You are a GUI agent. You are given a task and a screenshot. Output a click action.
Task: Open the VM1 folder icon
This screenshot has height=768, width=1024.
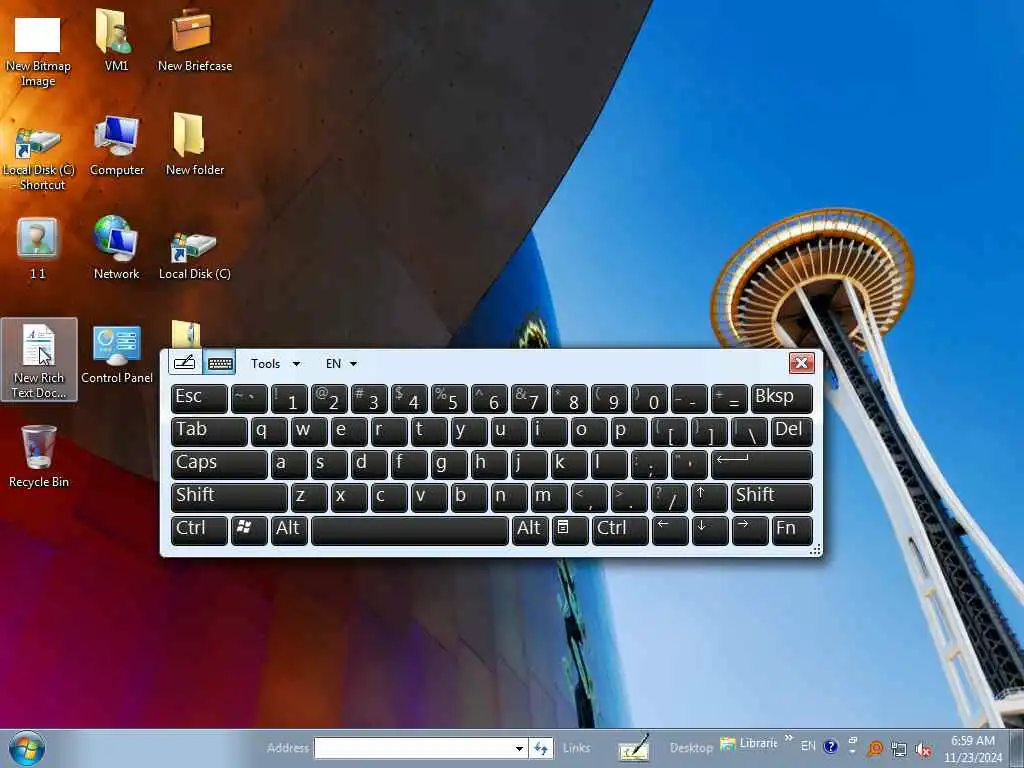pos(116,41)
